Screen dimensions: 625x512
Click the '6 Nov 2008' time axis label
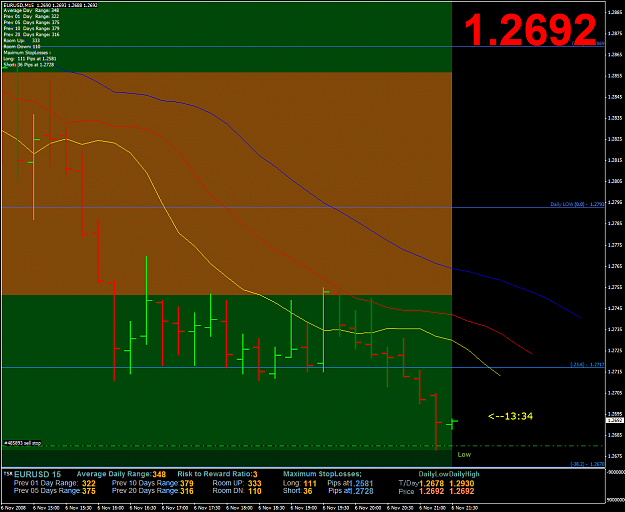12,508
